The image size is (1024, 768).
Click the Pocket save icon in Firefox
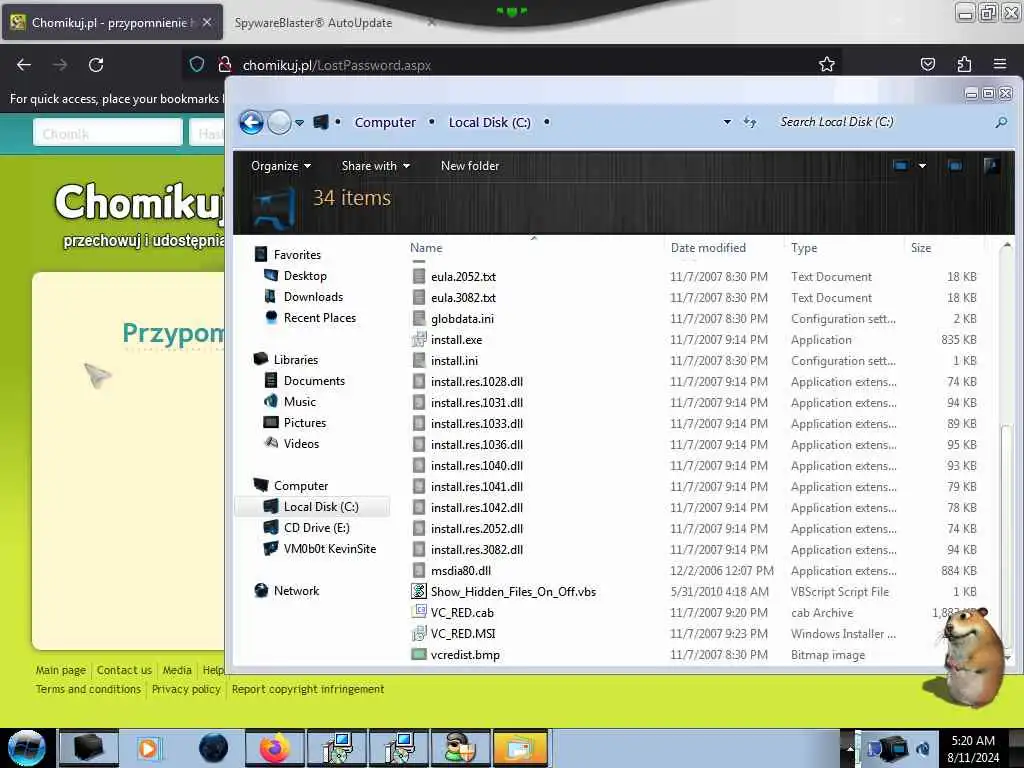tap(927, 64)
